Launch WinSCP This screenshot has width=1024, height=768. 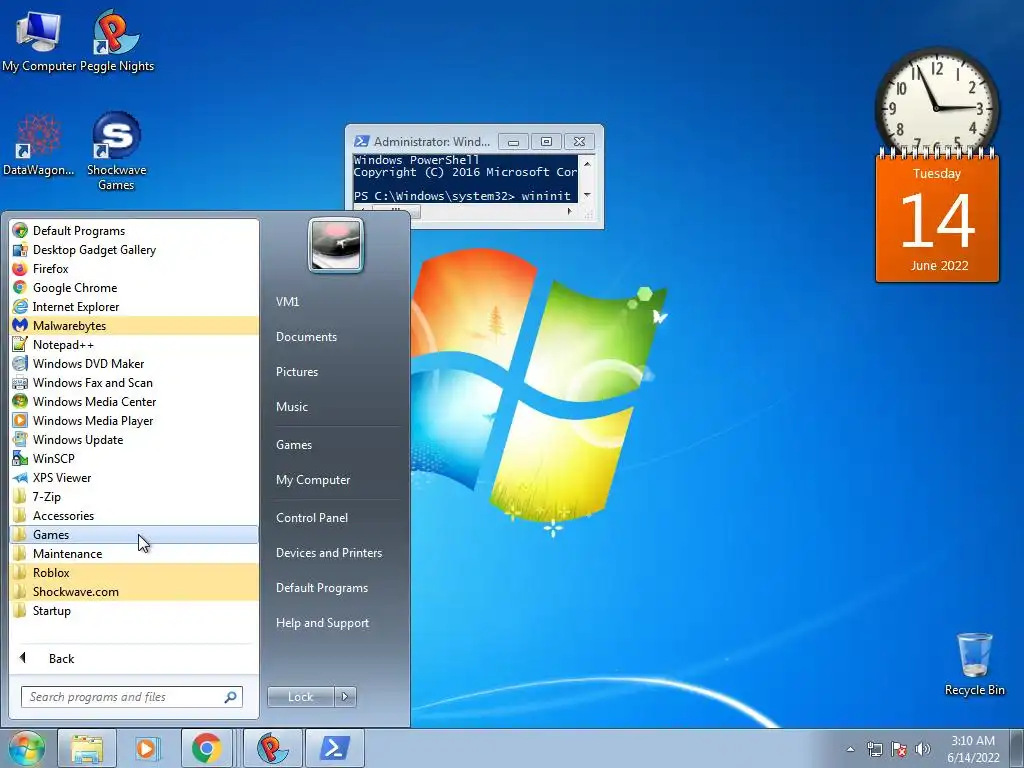134,458
